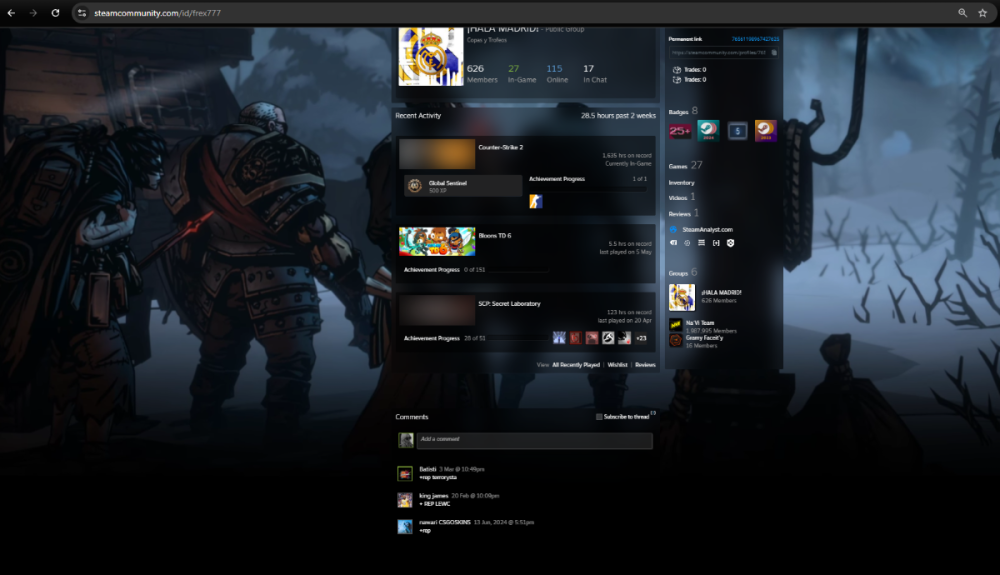Open the Granny Faceit'y group icon
Viewport: 1000px width, 575px height.
click(675, 340)
